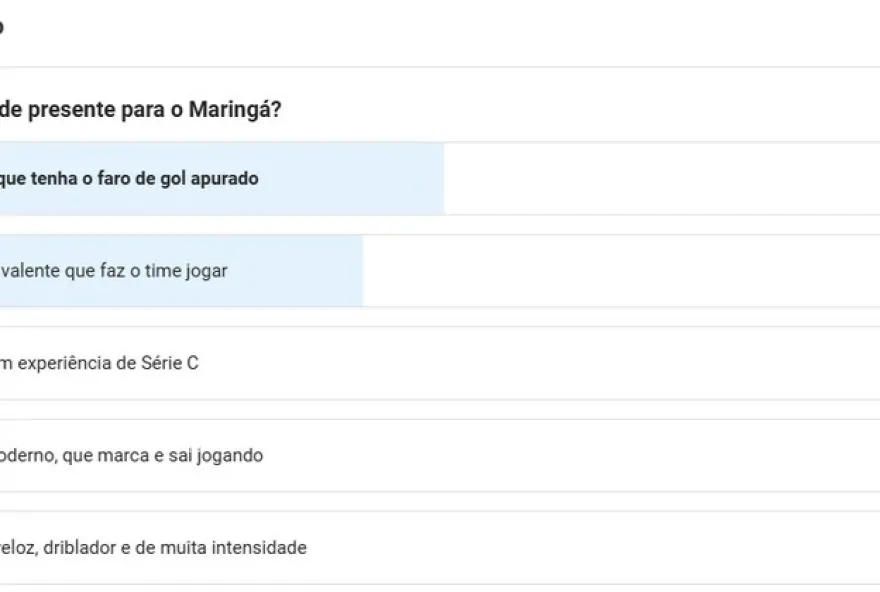Screen dimensions: 880x592
Task: Click the partial heading above the poll question
Action: click(x=2, y=28)
